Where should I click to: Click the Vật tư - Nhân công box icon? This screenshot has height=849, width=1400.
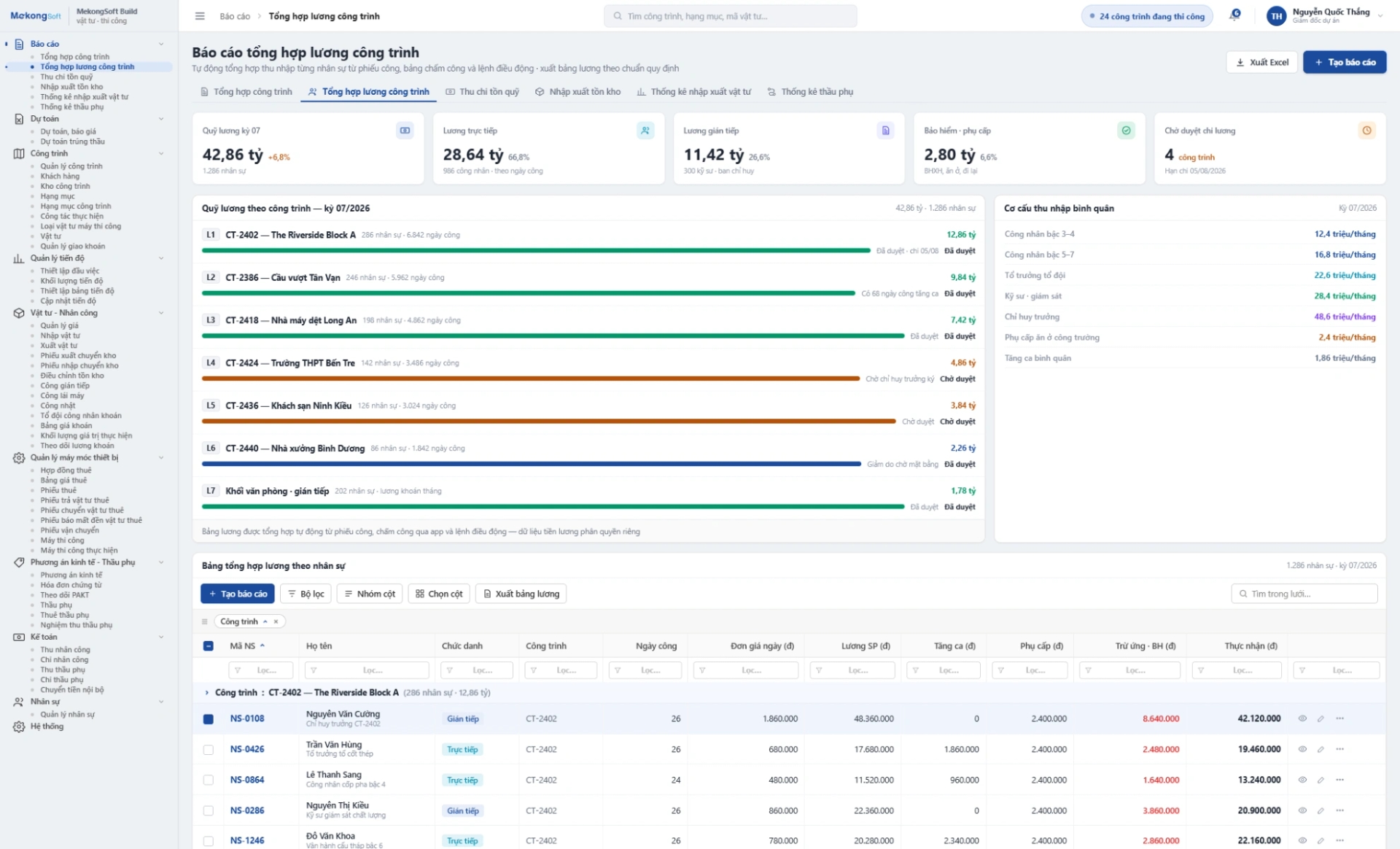[19, 313]
